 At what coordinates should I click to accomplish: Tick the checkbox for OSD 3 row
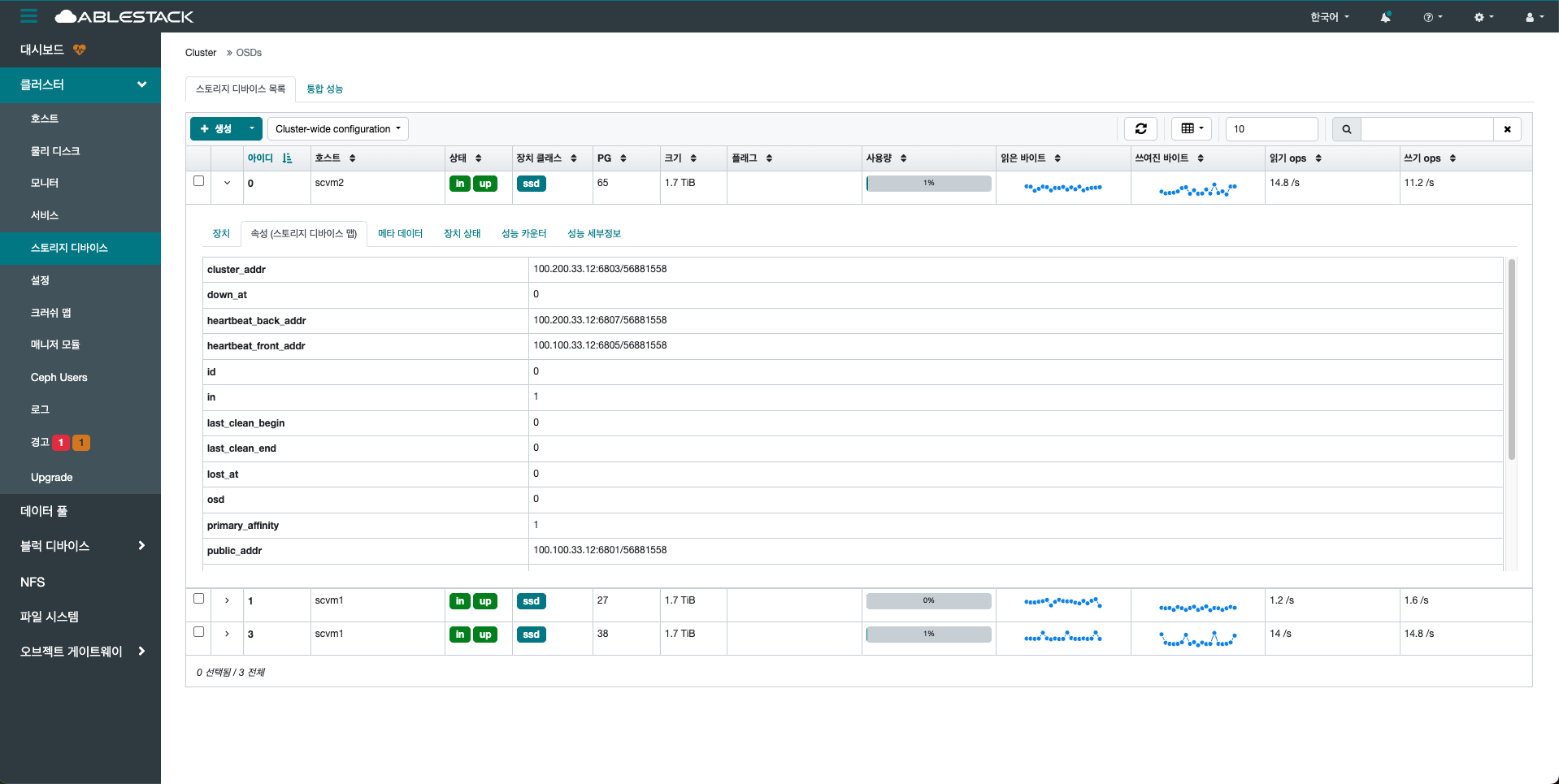pyautogui.click(x=198, y=632)
